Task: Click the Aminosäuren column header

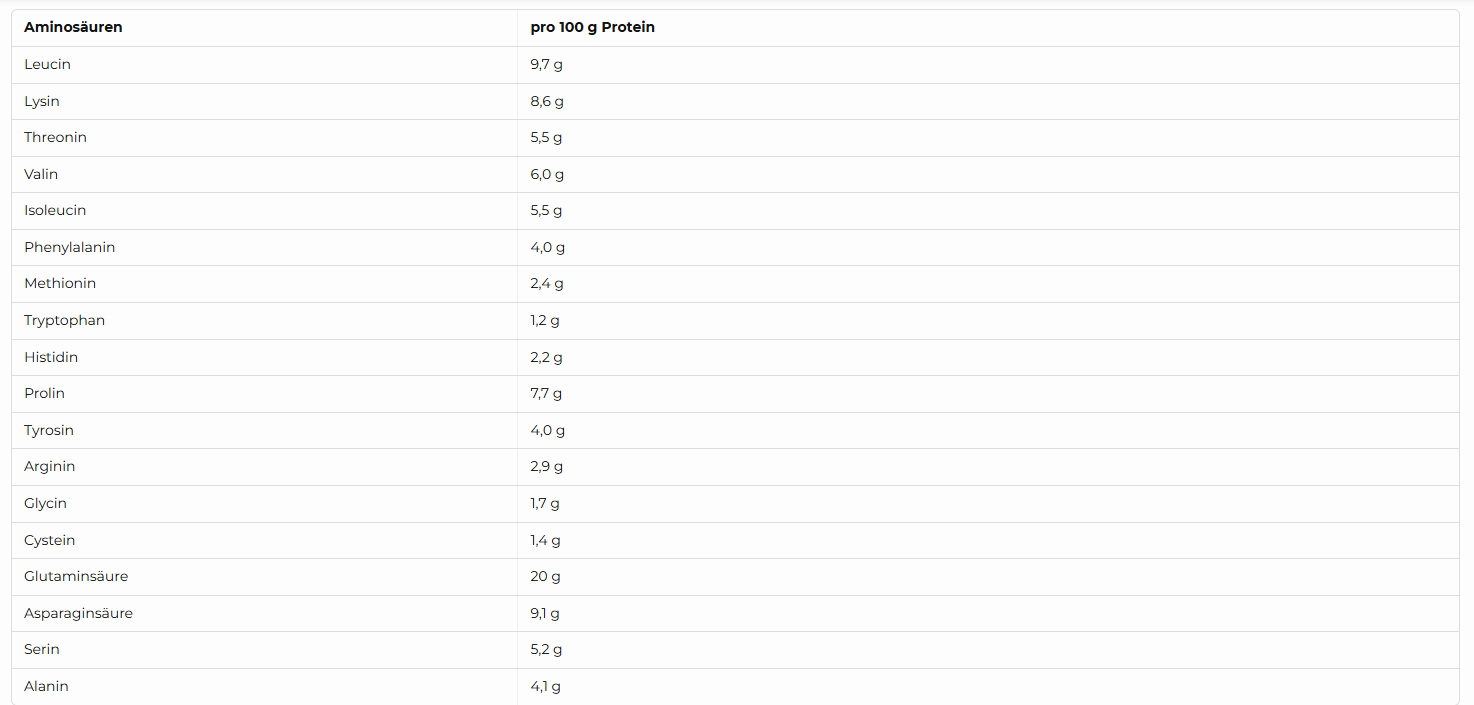Action: coord(73,28)
